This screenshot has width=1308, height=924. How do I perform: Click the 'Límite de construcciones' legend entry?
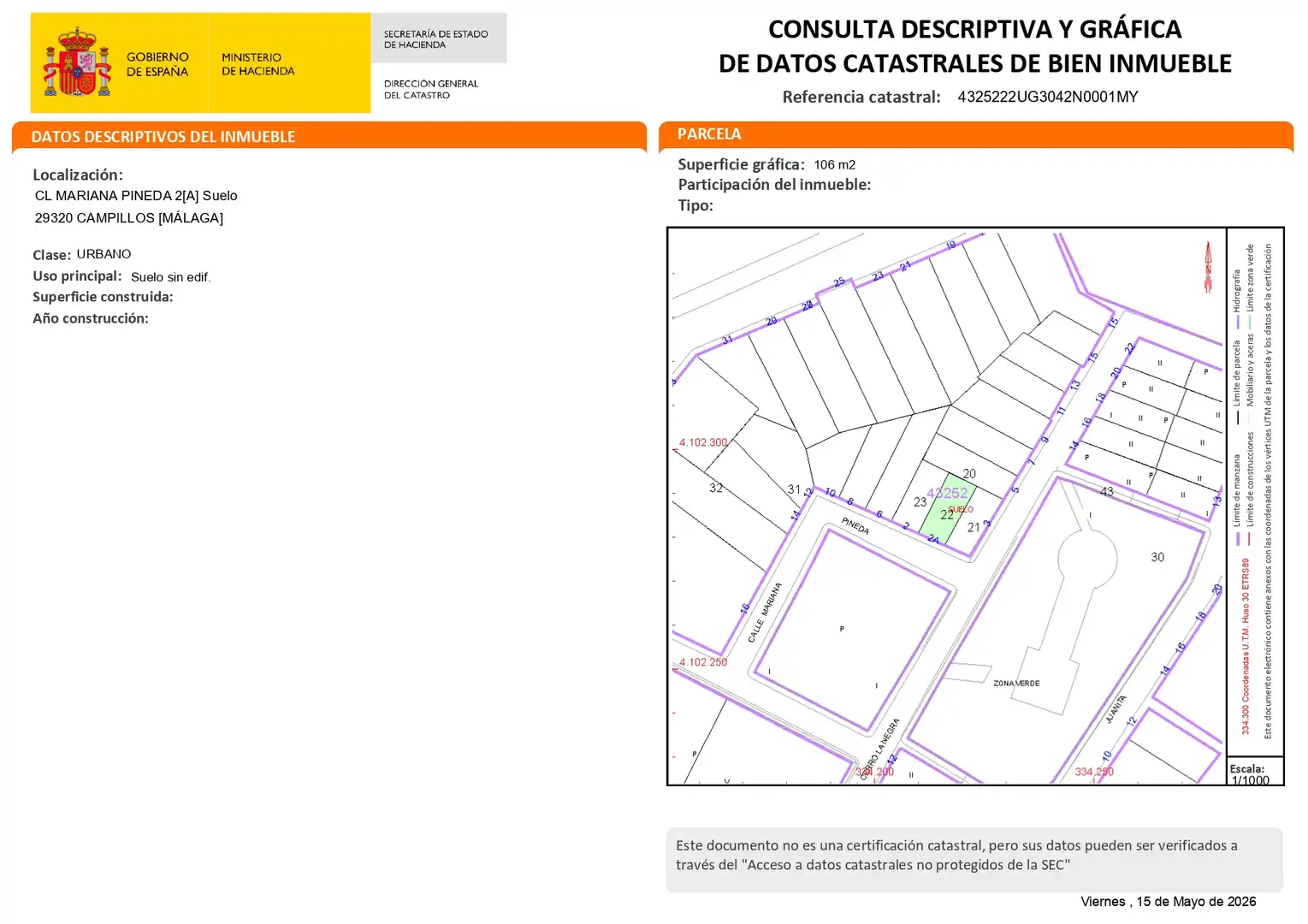1250,479
